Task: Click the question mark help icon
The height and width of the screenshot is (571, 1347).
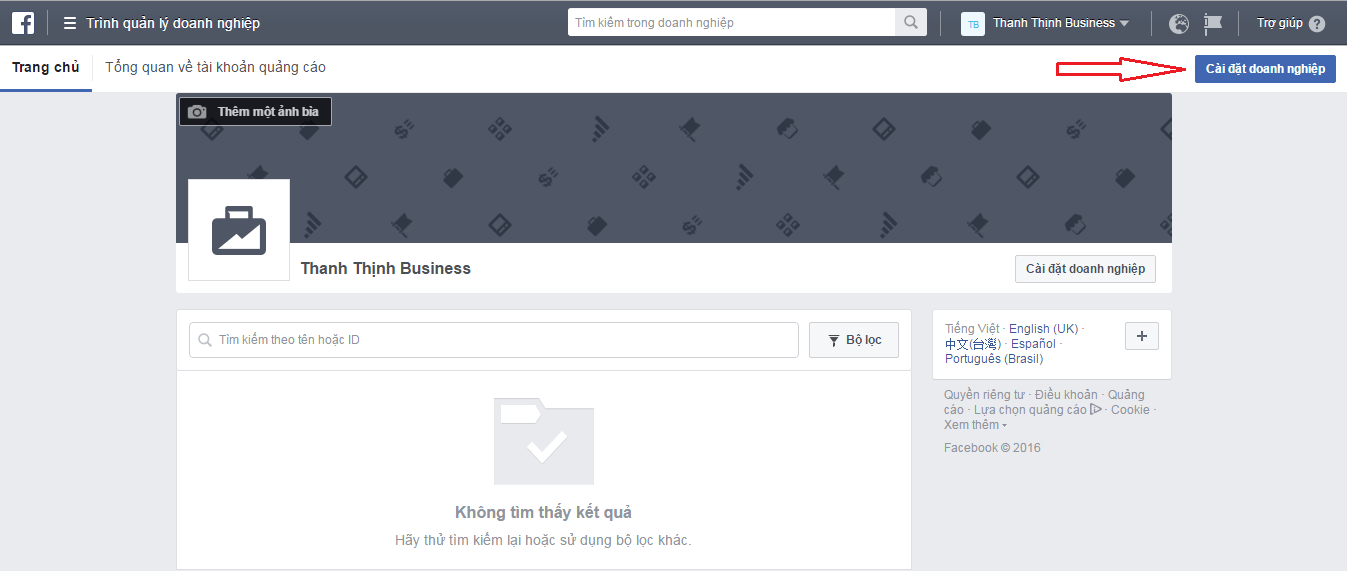Action: (1316, 23)
